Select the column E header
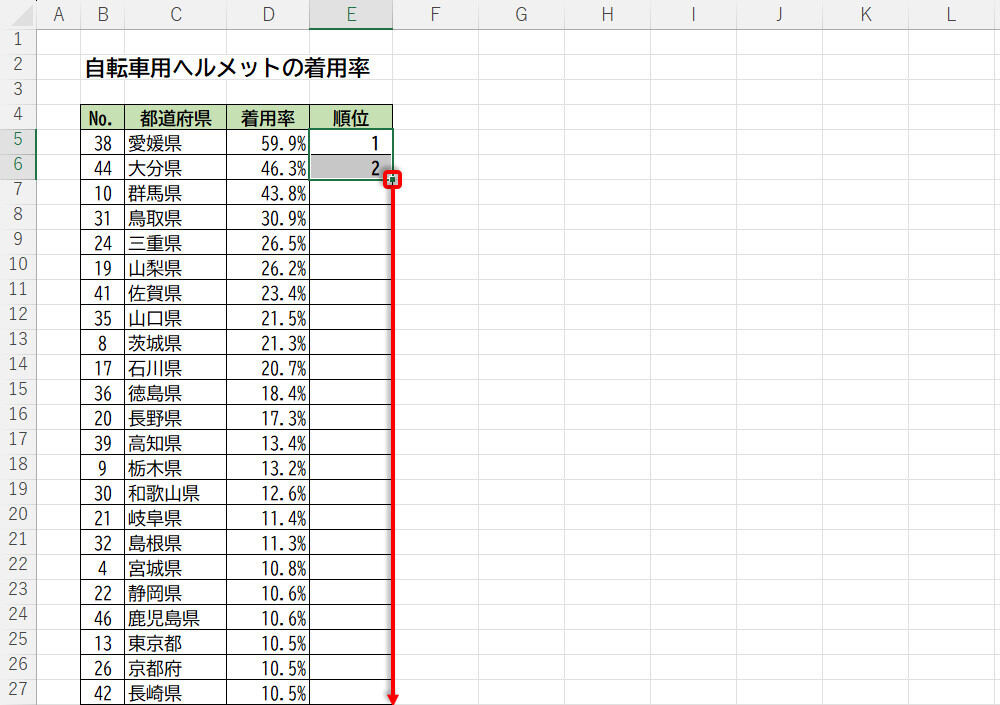 [351, 14]
